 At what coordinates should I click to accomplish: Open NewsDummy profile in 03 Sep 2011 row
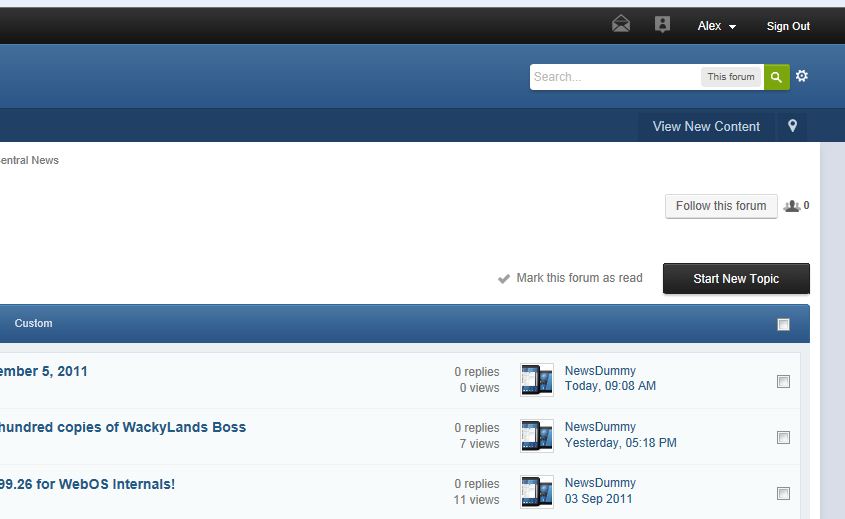click(x=600, y=483)
